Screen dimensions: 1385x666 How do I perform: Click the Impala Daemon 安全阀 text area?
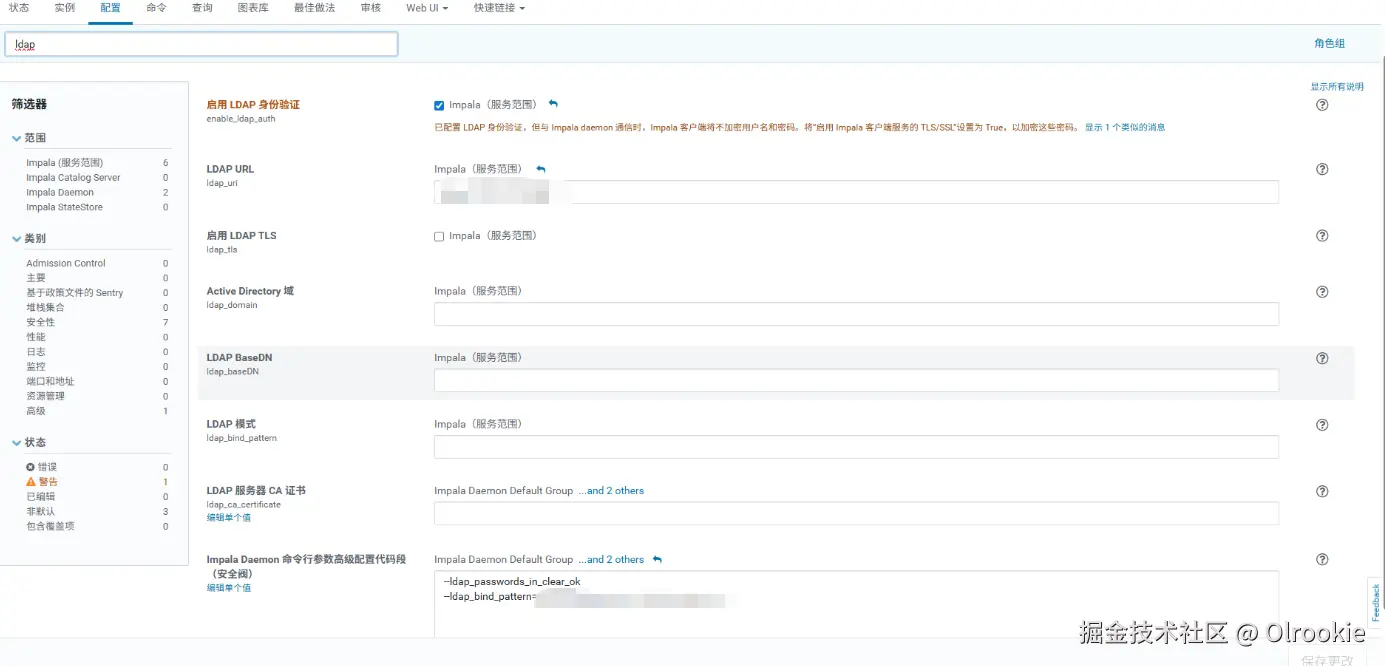tap(856, 604)
